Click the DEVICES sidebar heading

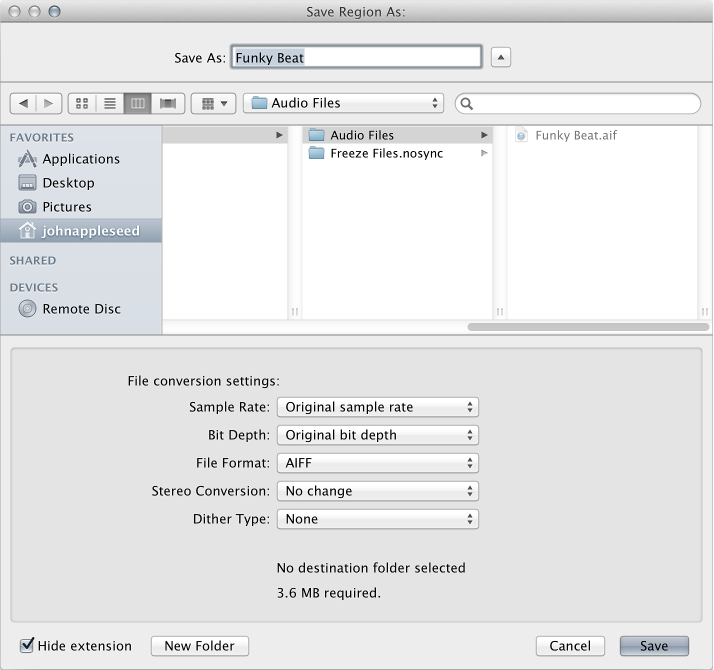[x=34, y=288]
